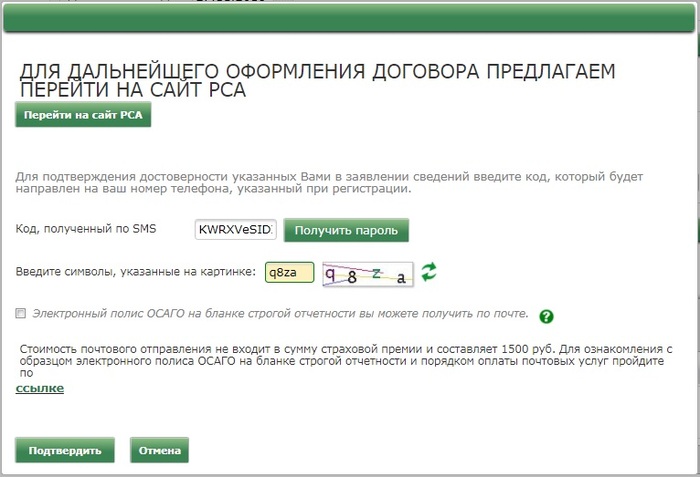Open the 'ссылке' hyperlink
Viewport: 700px width, 477px height.
click(40, 388)
